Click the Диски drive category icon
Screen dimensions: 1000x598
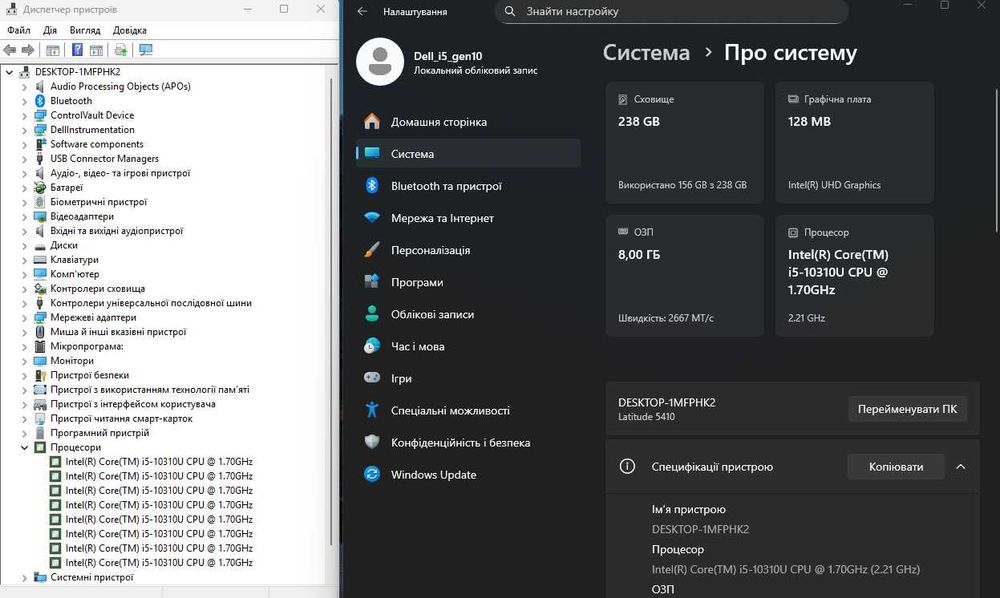pyautogui.click(x=40, y=245)
